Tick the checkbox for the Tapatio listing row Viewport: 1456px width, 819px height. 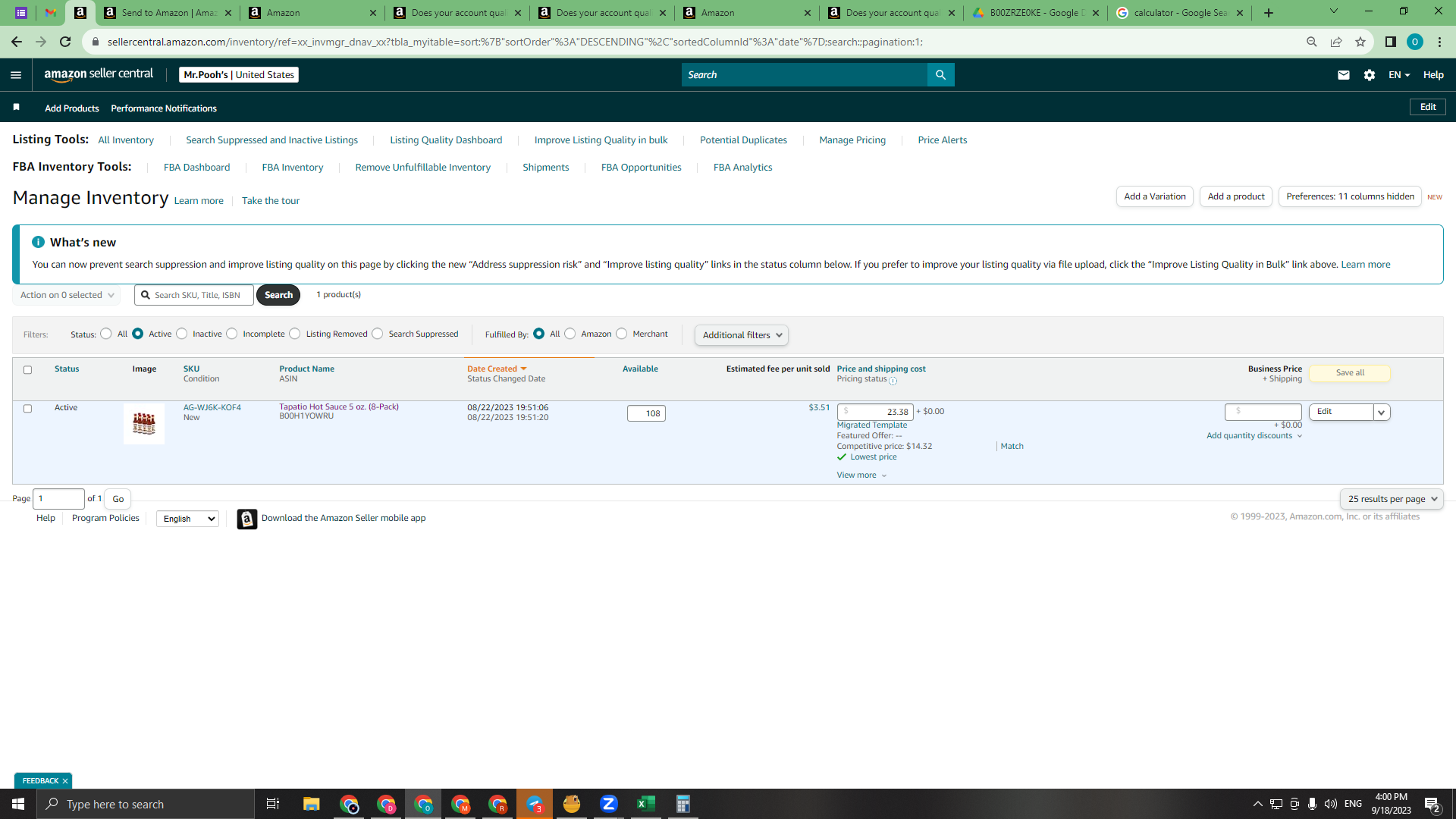27,409
